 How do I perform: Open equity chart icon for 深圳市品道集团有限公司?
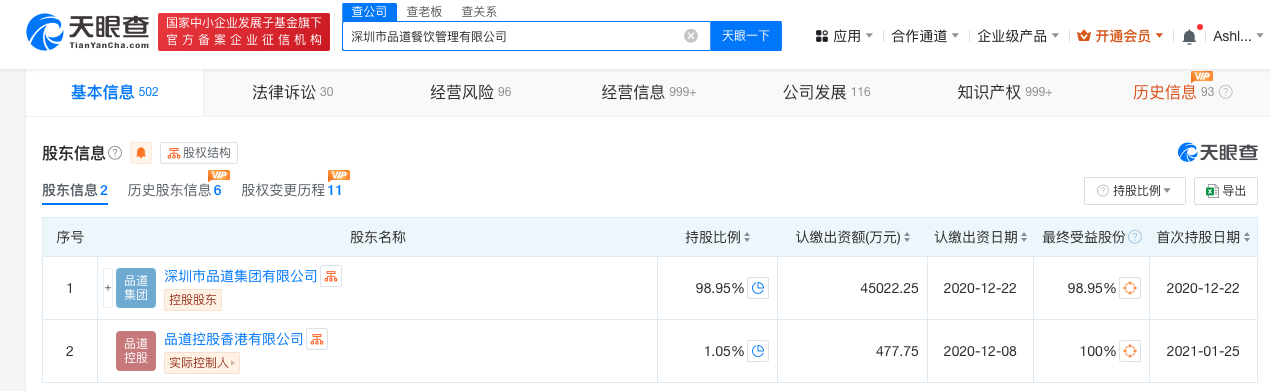pos(331,276)
